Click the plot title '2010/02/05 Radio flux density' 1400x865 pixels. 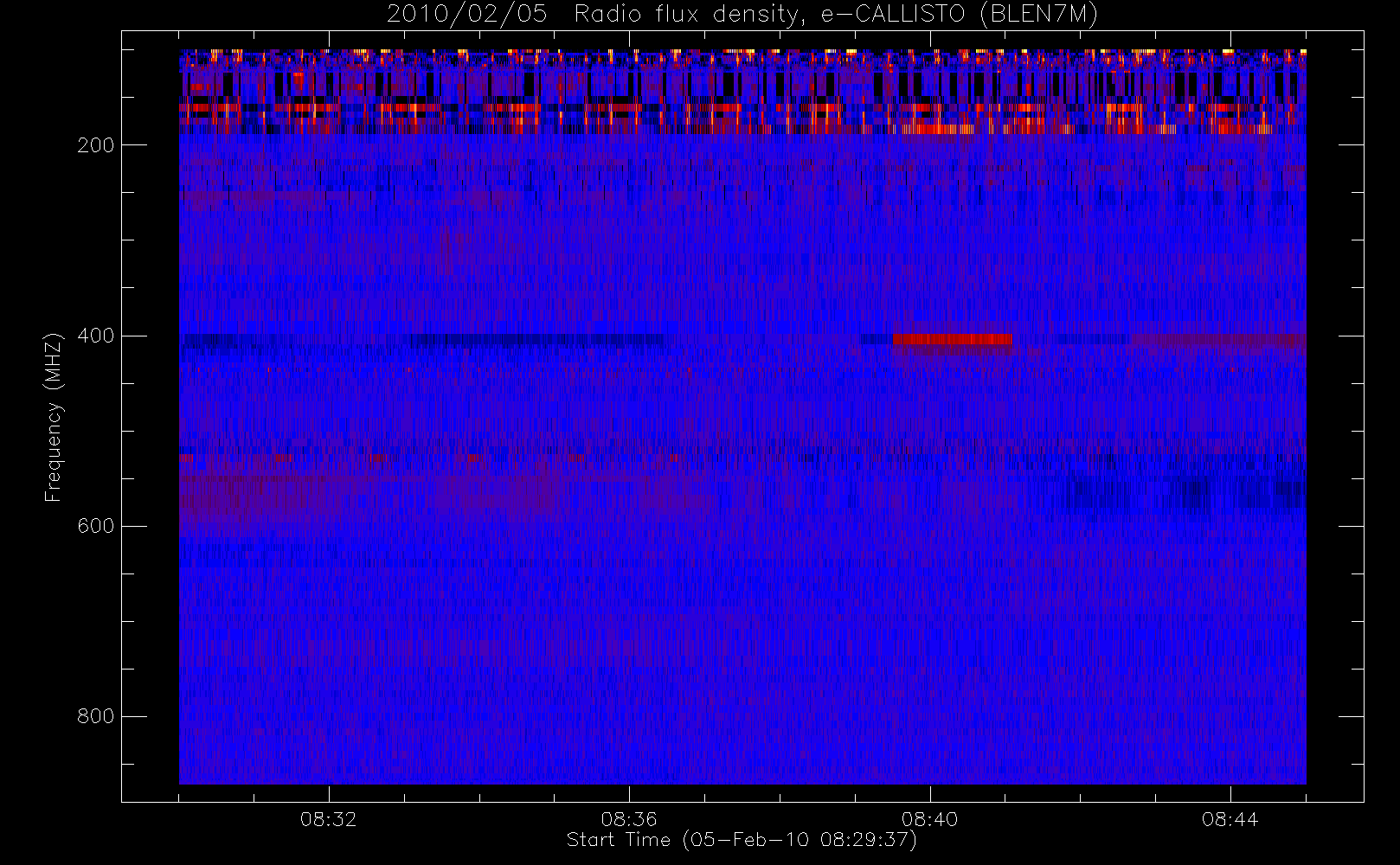(742, 15)
